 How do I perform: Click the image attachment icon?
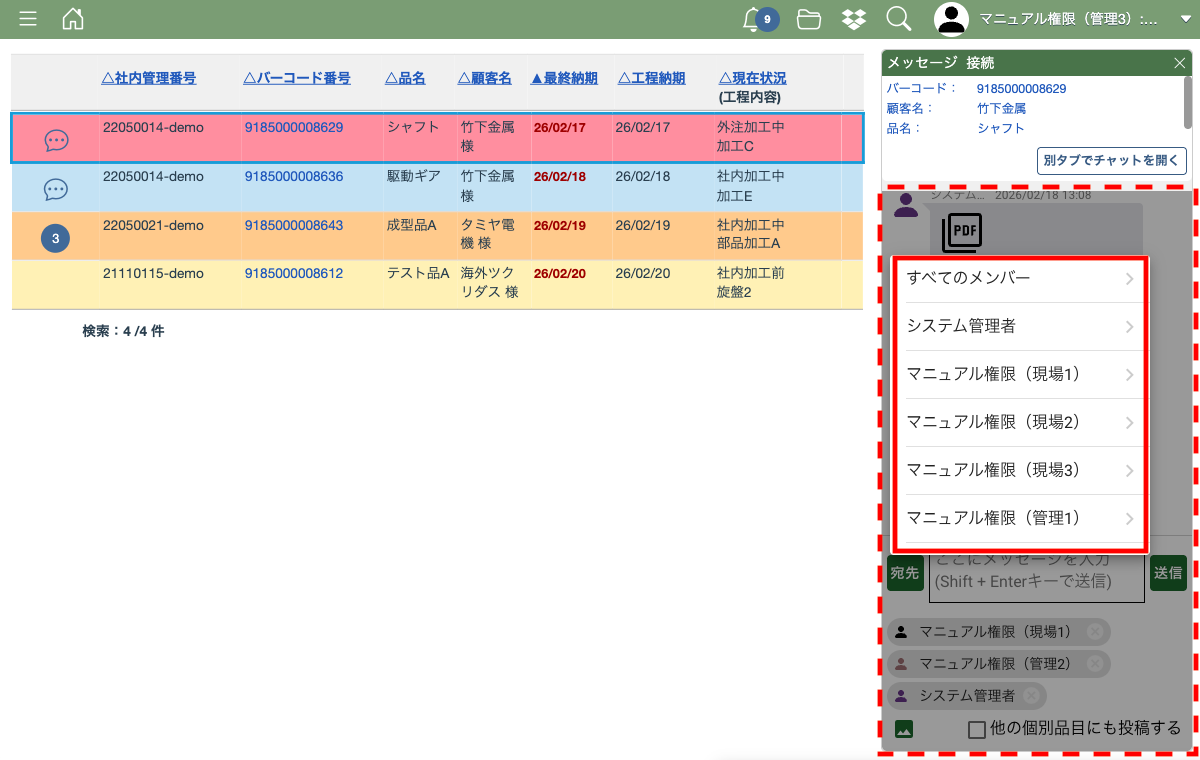[x=904, y=729]
